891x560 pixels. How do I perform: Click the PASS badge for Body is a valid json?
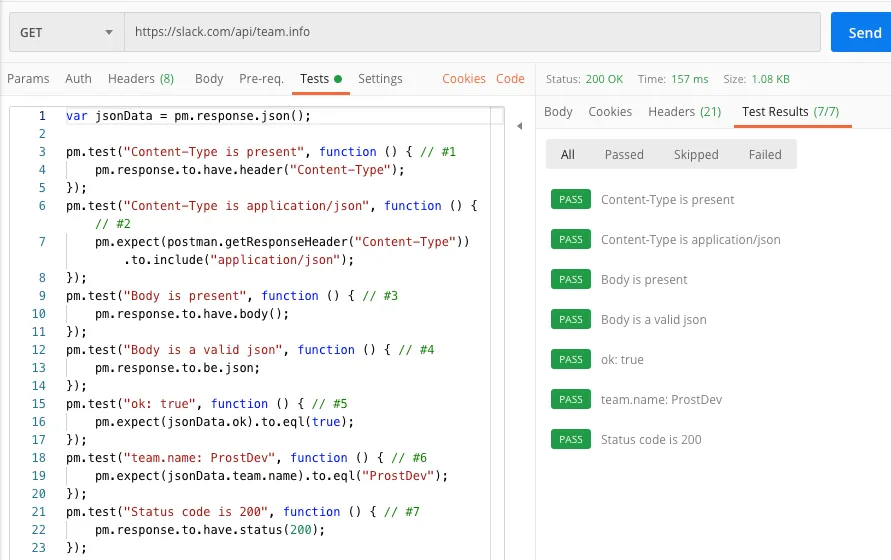[x=571, y=320]
